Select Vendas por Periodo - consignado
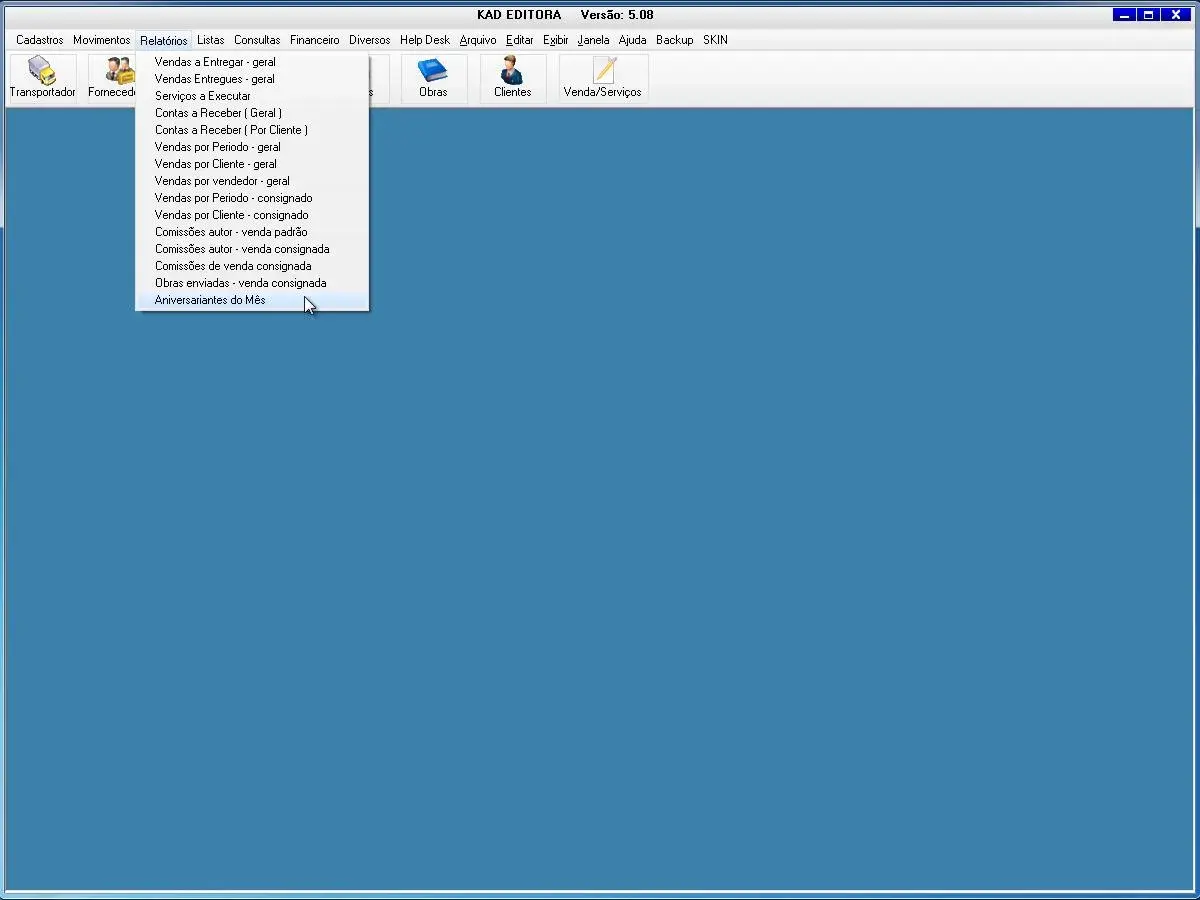Screen dimensions: 1200x900 click(x=233, y=198)
